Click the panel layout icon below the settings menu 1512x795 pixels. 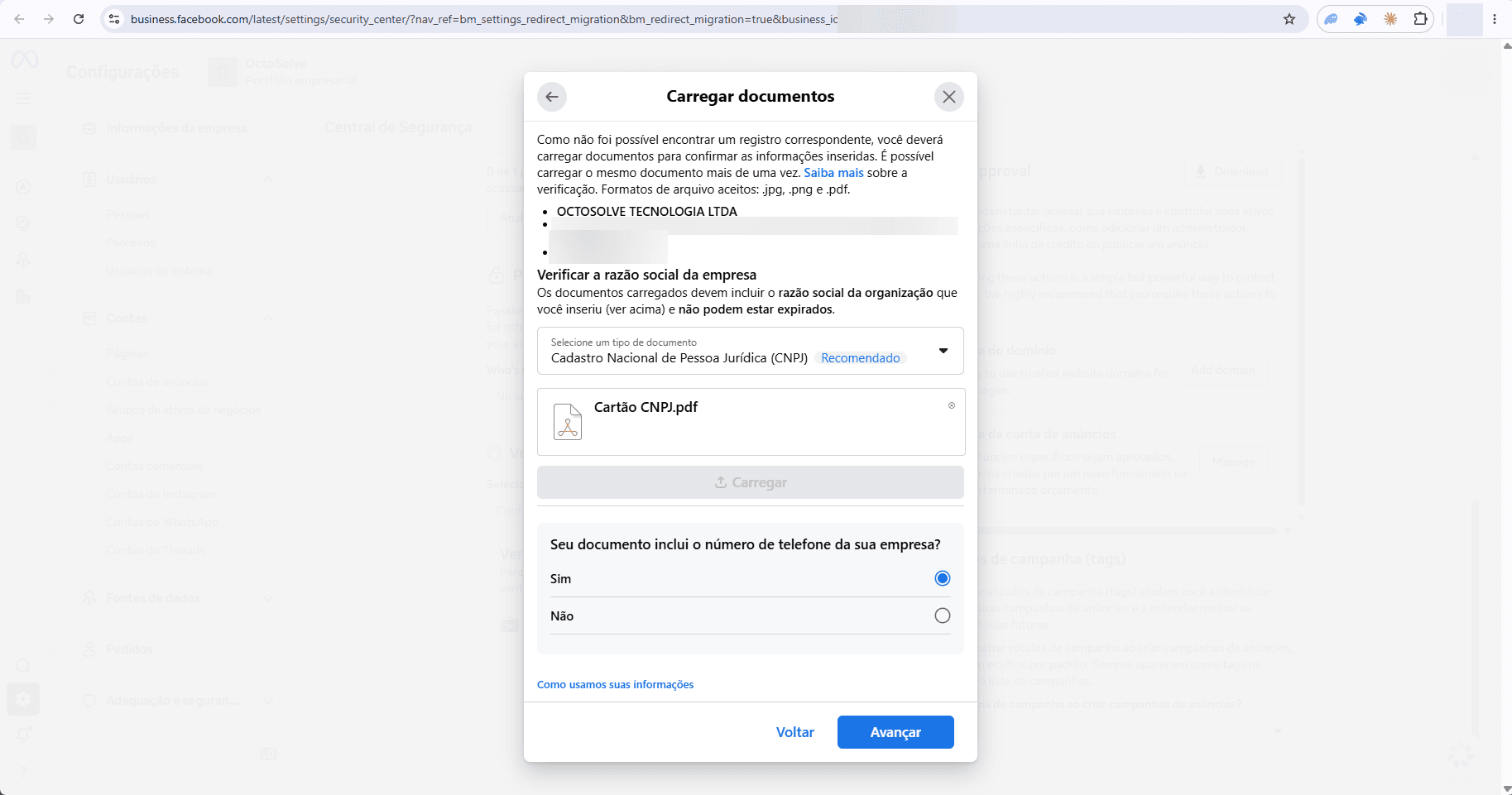(x=268, y=754)
